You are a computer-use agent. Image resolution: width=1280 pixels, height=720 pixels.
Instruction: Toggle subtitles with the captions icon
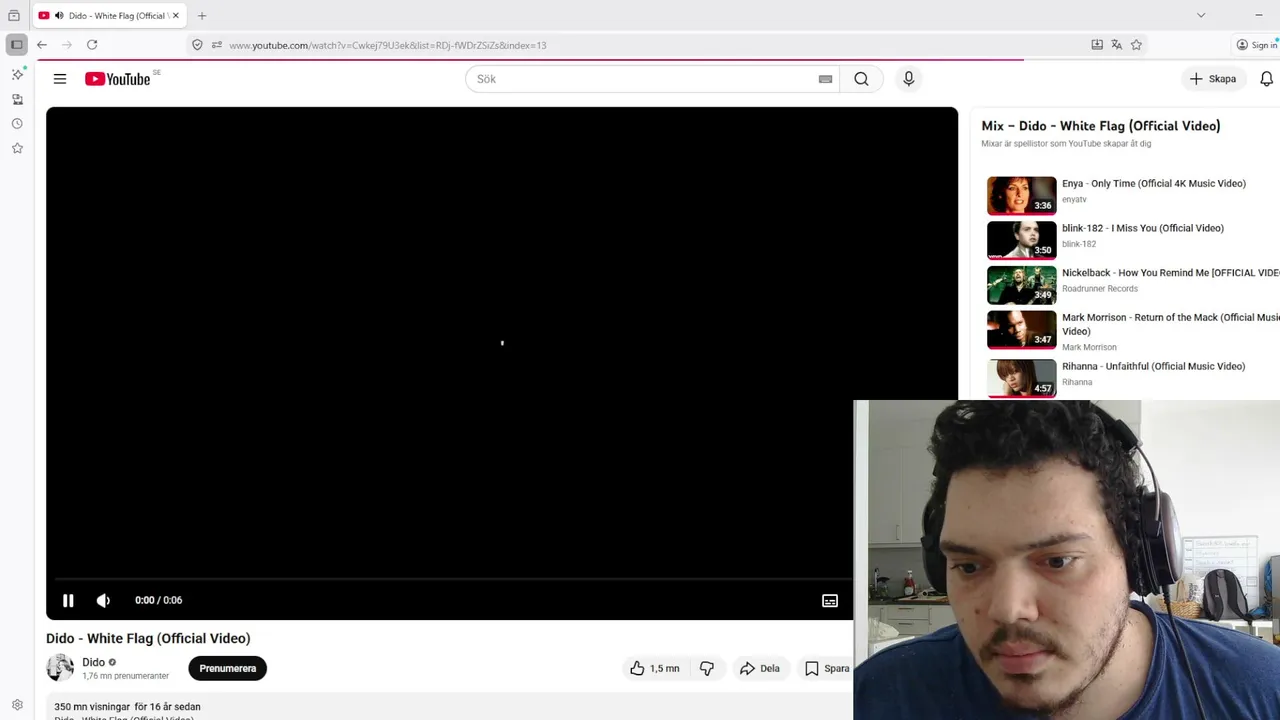(830, 600)
